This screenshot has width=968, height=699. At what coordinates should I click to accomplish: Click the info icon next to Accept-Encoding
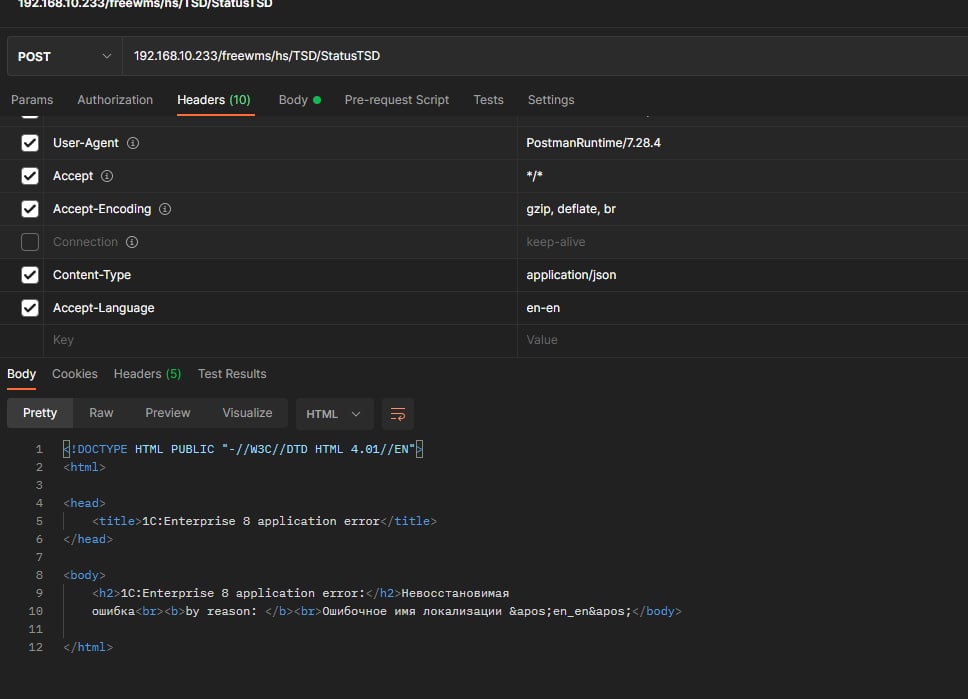(x=165, y=209)
